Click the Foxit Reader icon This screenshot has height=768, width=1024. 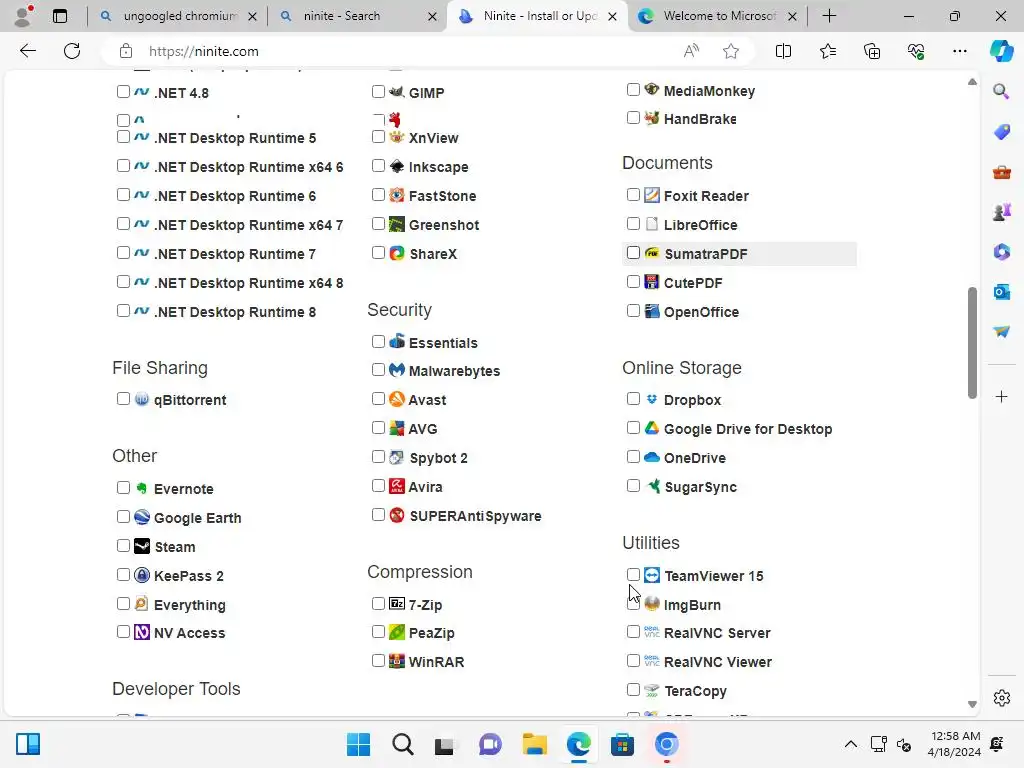pyautogui.click(x=651, y=195)
